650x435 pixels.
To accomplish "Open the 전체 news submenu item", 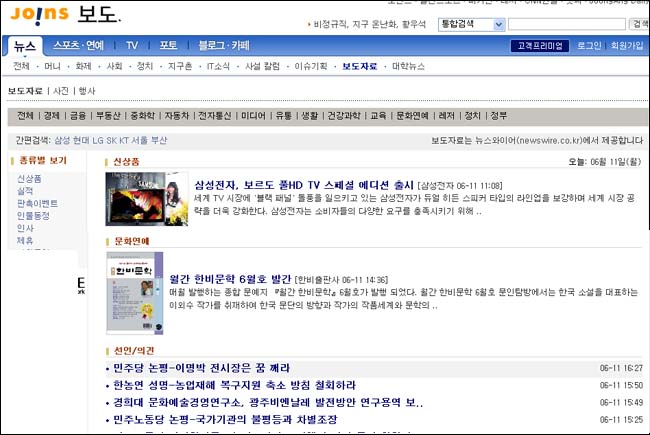I will [21, 66].
